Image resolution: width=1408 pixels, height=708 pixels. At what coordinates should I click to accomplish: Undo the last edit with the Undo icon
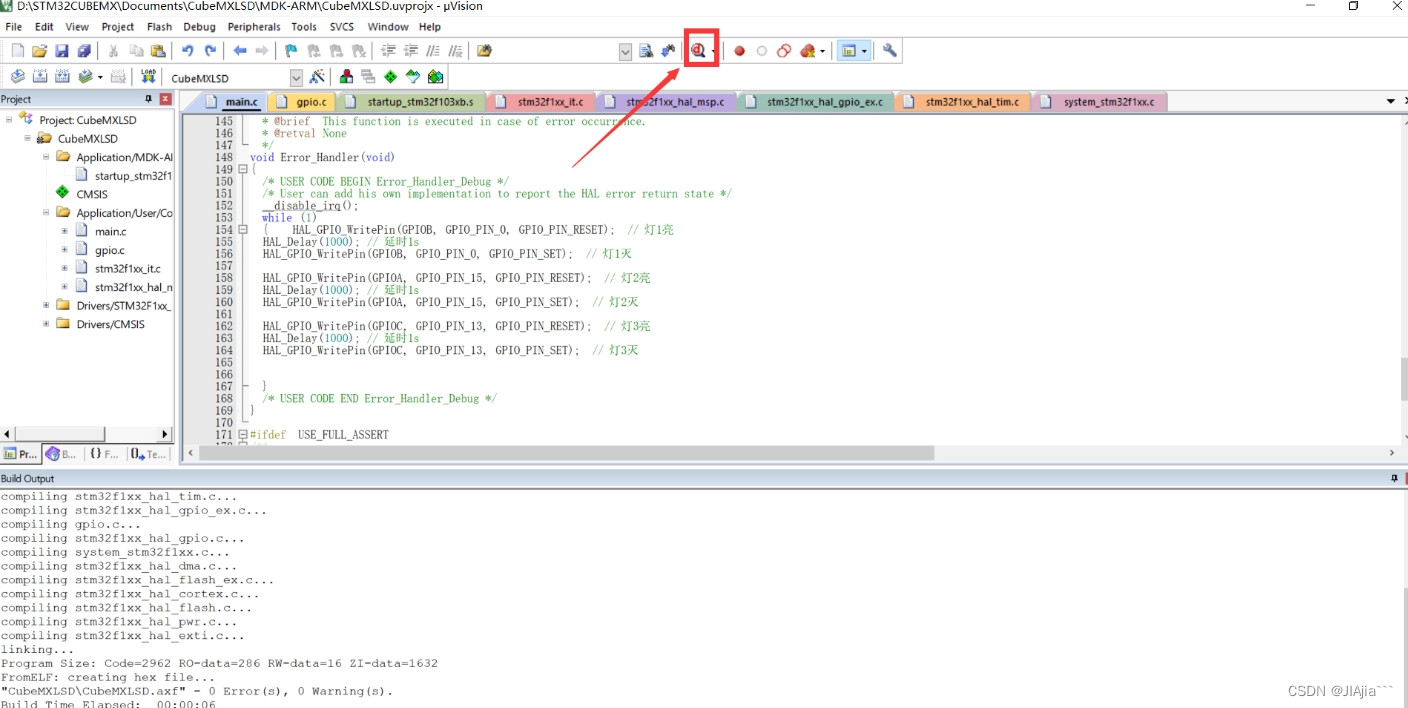tap(187, 51)
